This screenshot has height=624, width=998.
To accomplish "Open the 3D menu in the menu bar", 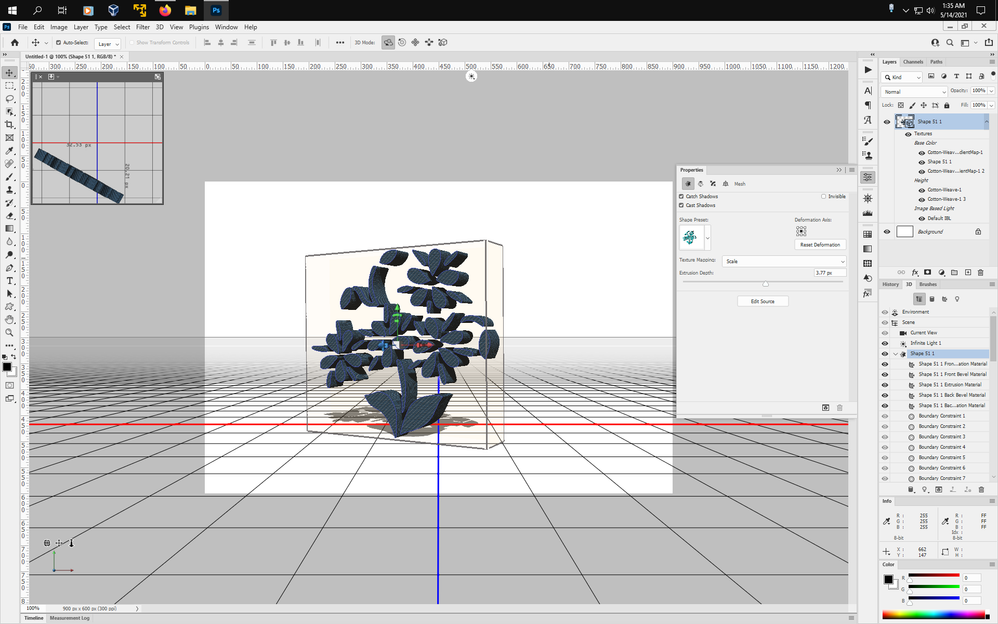I will pyautogui.click(x=160, y=27).
